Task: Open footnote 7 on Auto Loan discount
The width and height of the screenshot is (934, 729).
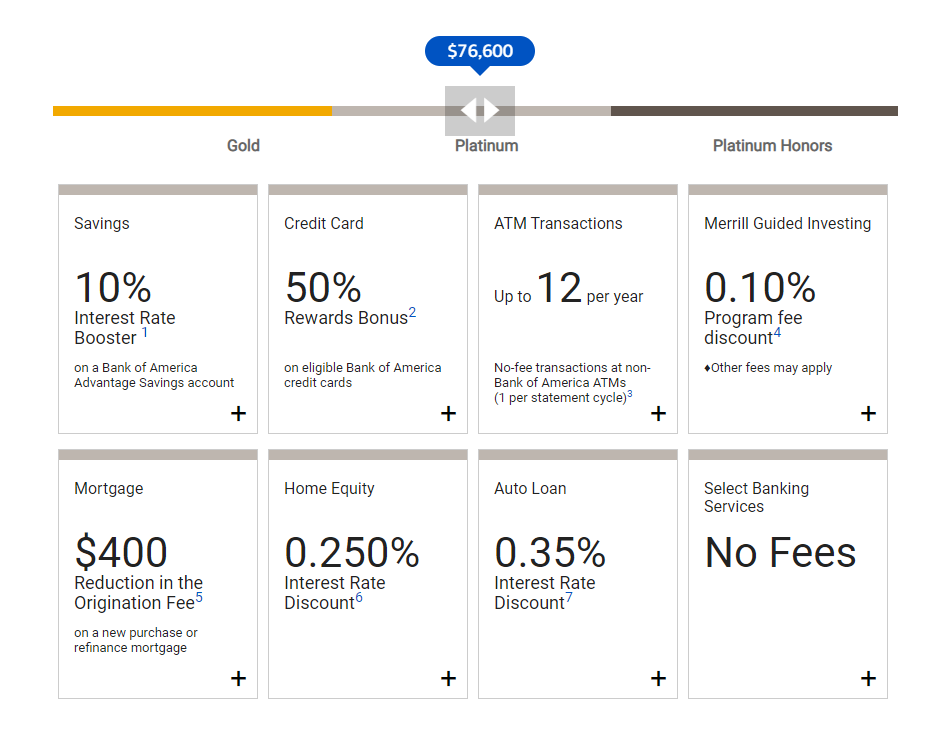Action: 569,597
